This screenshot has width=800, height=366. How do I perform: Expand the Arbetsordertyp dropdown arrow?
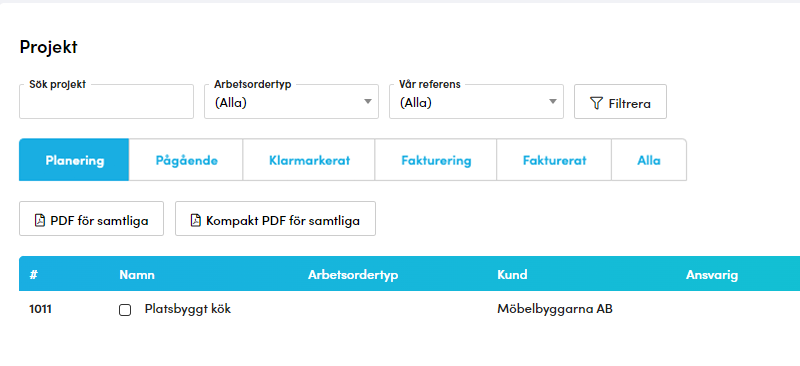point(368,102)
